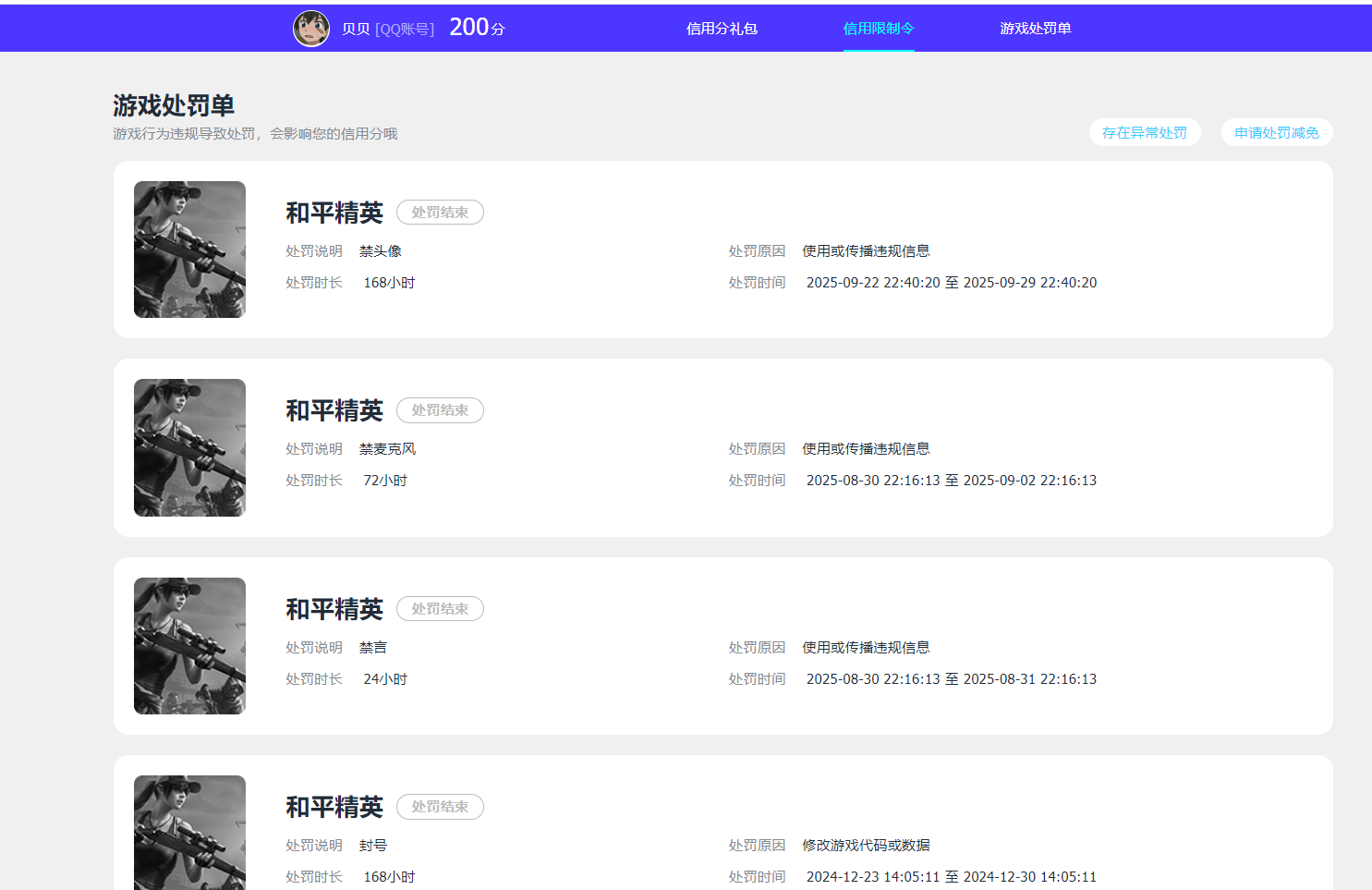Image resolution: width=1372 pixels, height=890 pixels.
Task: Open the avatar image in the 贝贝 account area
Action: click(311, 28)
